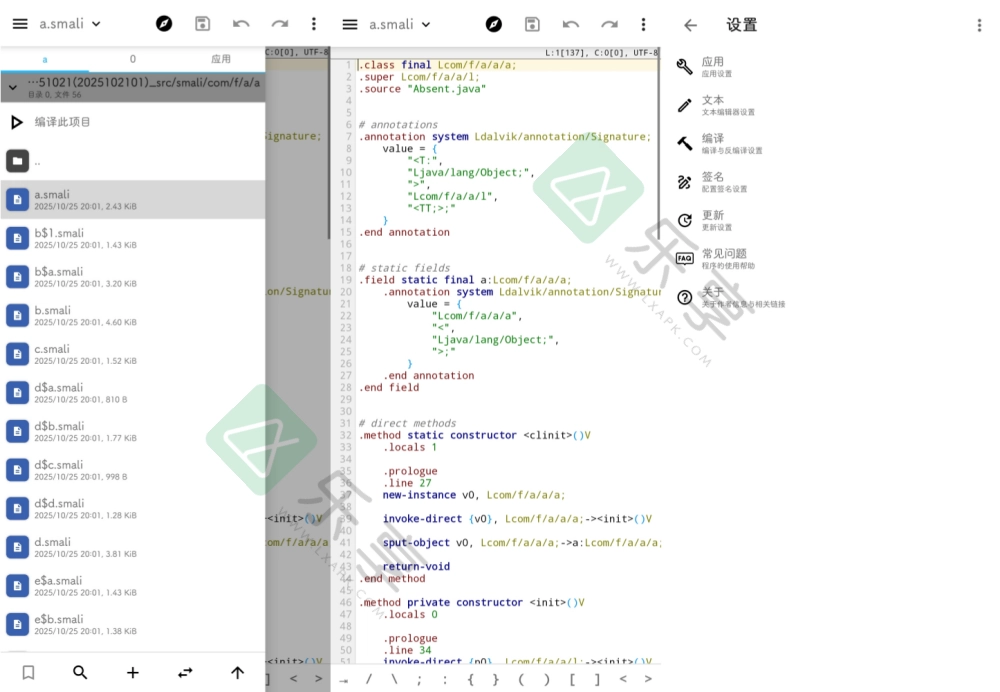Tap the plus icon in the bottom bar

click(x=132, y=672)
